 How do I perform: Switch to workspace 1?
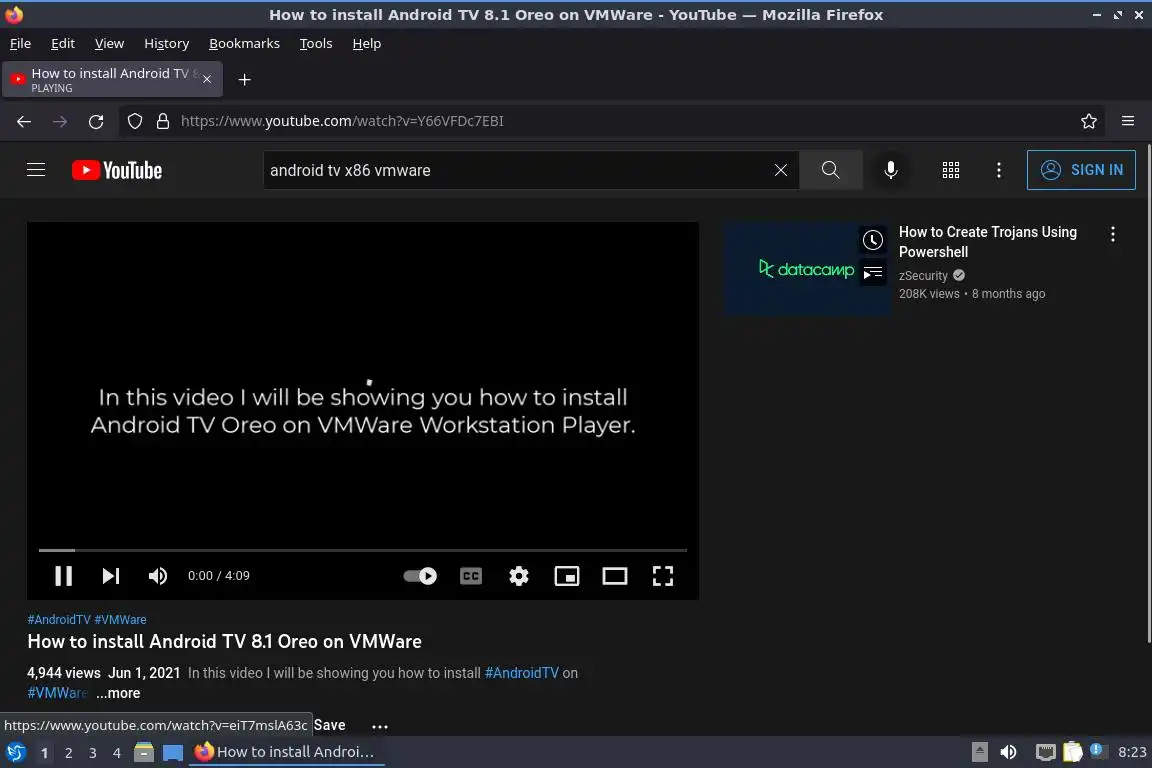[44, 753]
